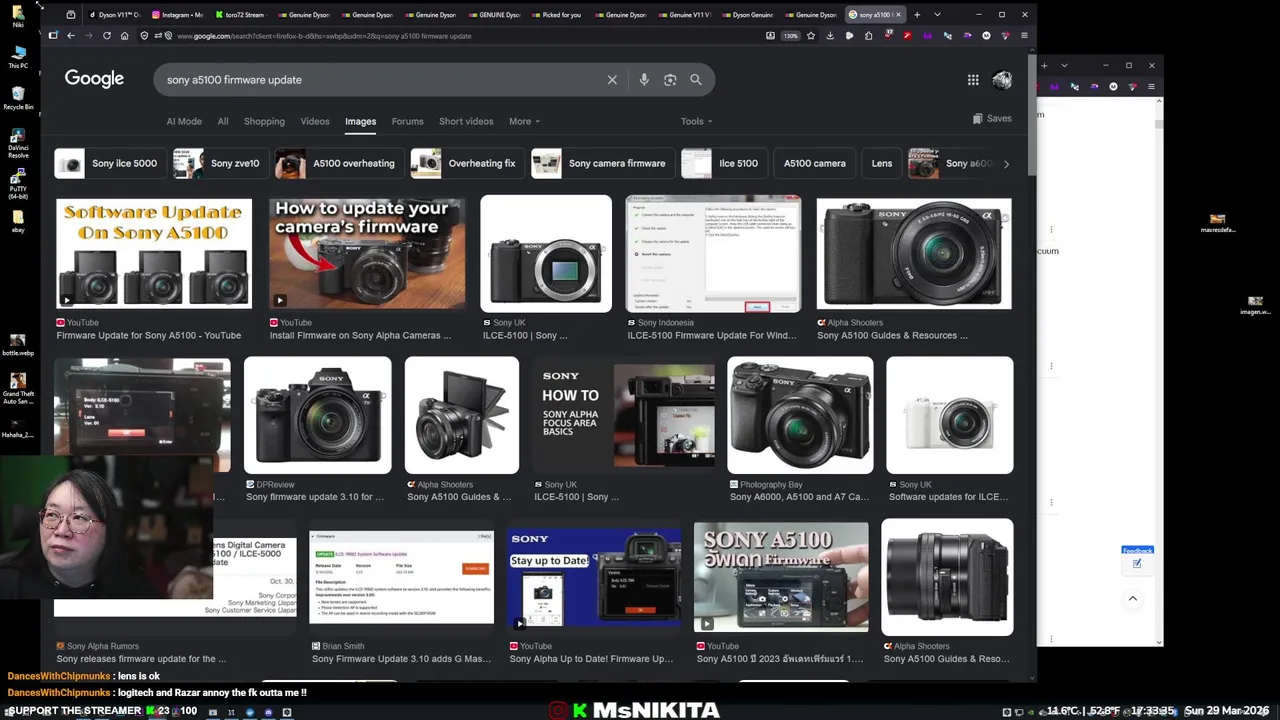The width and height of the screenshot is (1280, 720).
Task: Open the white Sony camera thumbnail
Action: click(x=950, y=415)
